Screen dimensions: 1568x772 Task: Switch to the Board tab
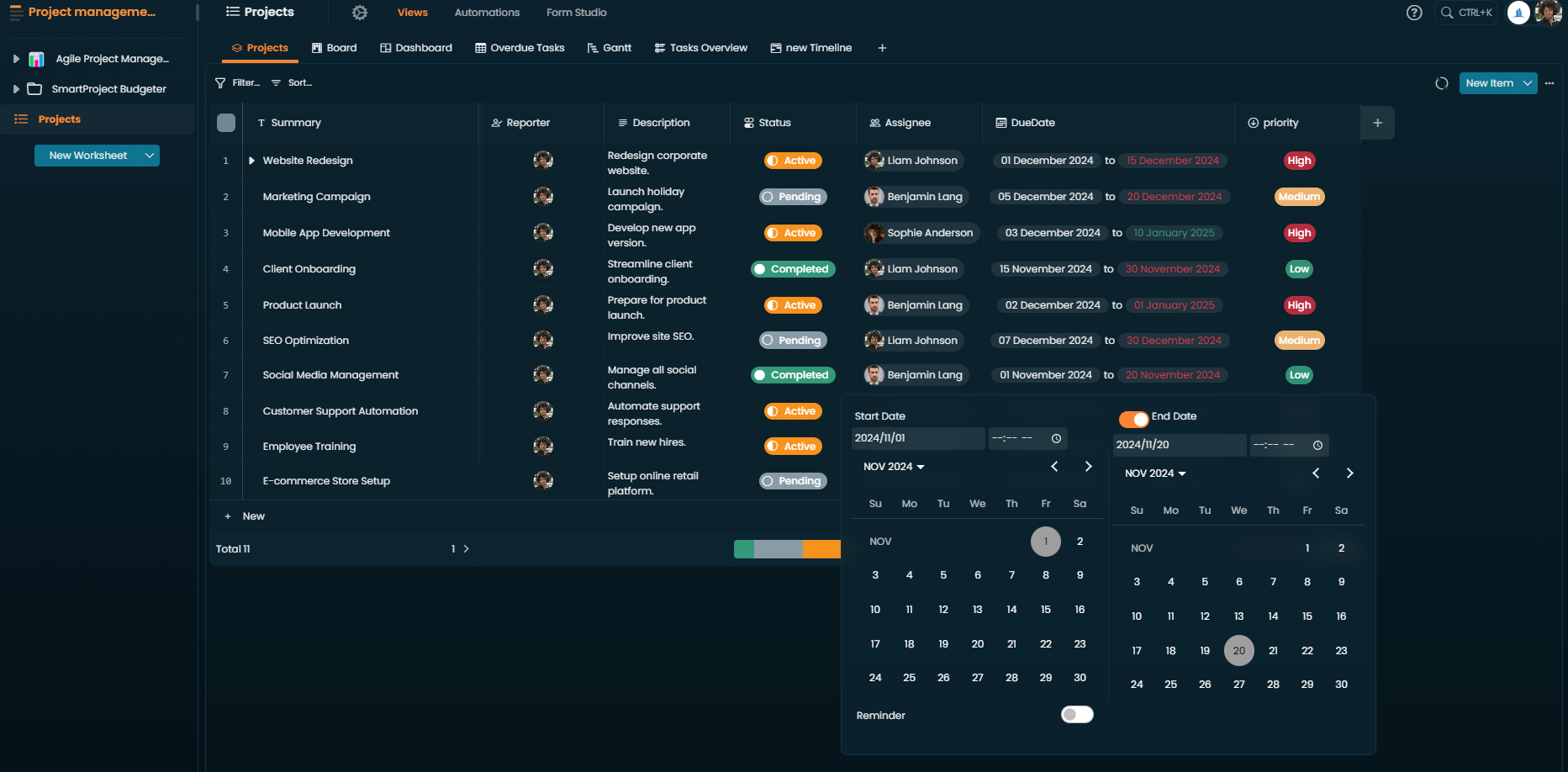pos(334,48)
